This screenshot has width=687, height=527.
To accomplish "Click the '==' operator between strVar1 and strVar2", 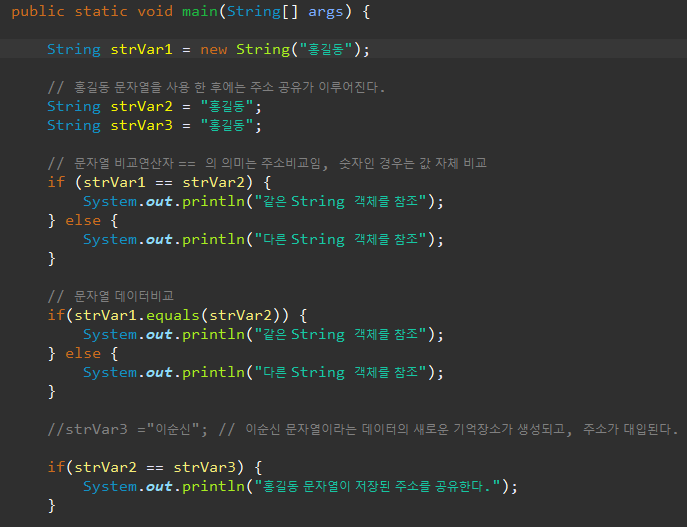I will pos(164,182).
